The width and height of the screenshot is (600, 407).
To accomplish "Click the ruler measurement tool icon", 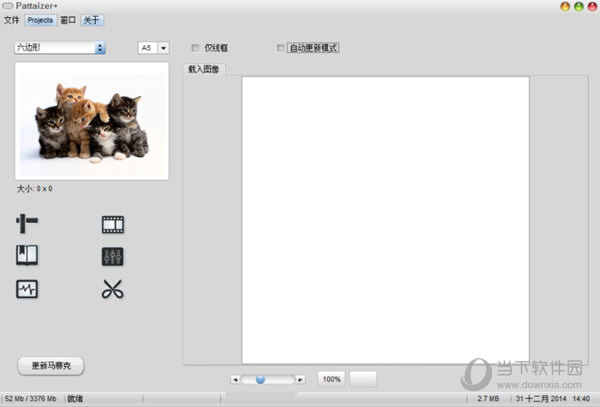I will pyautogui.click(x=27, y=223).
